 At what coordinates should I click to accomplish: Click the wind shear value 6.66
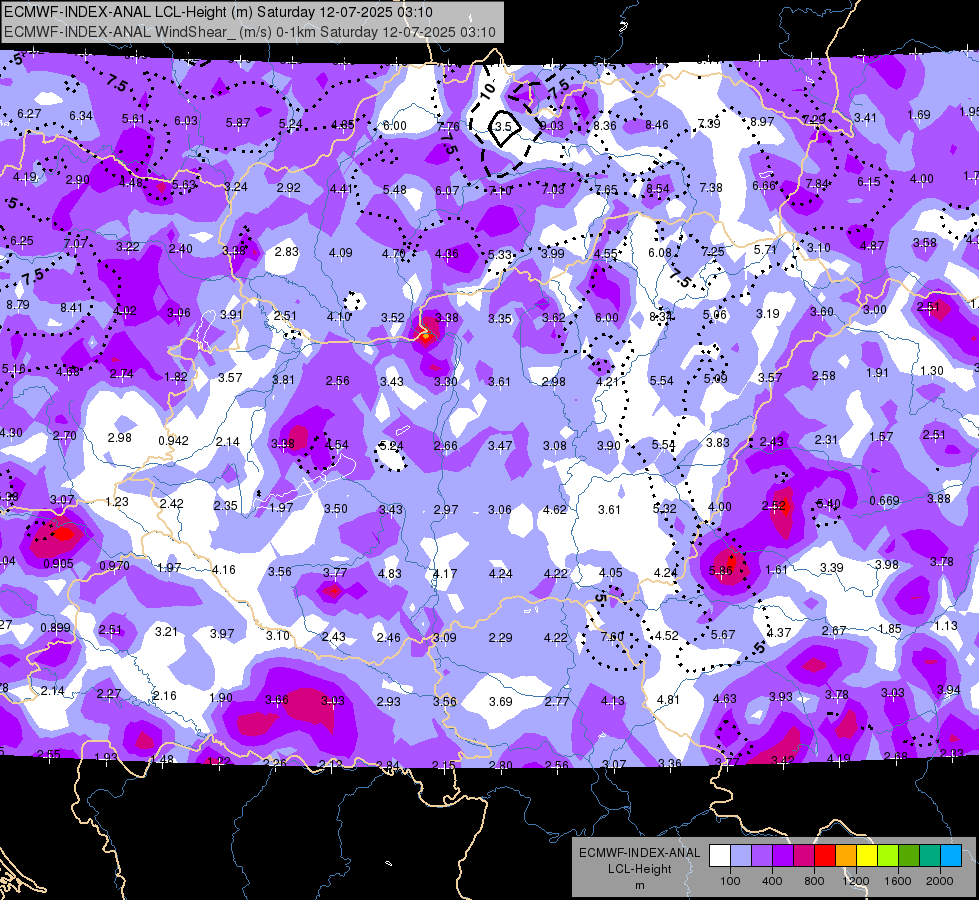pyautogui.click(x=764, y=185)
